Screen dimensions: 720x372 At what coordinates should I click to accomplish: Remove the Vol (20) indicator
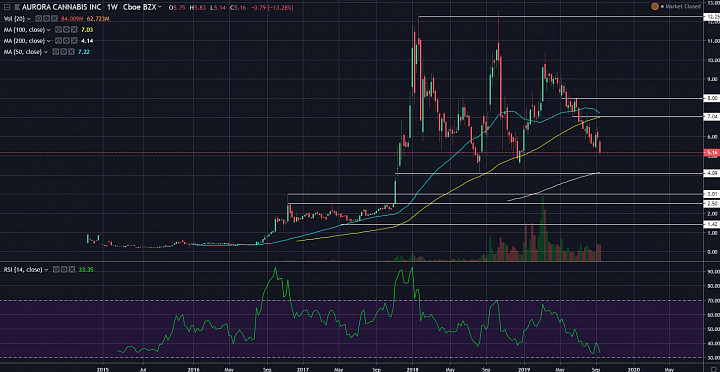[55, 18]
